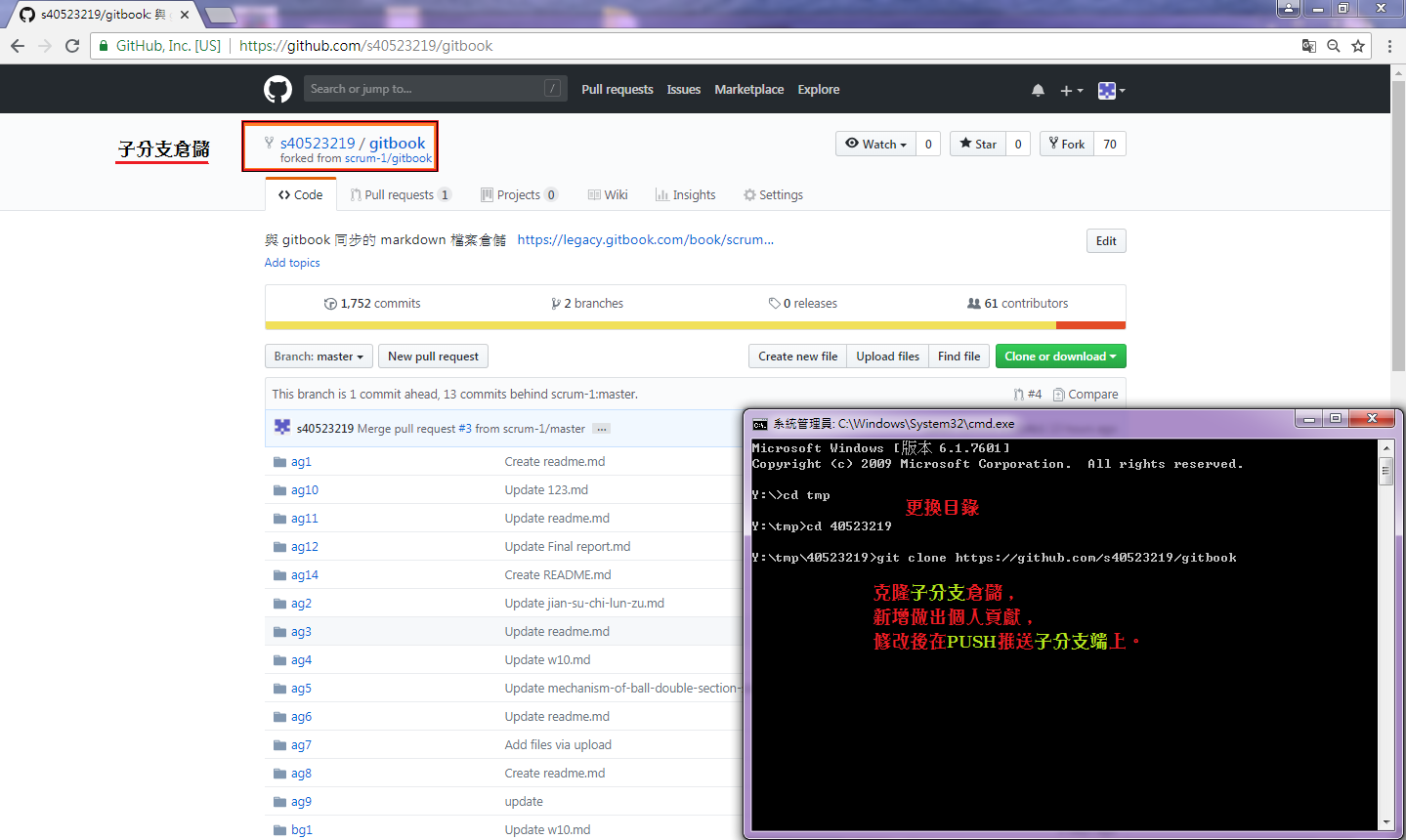The height and width of the screenshot is (840, 1406).
Task: View the 1,752 commits
Action: [x=372, y=303]
